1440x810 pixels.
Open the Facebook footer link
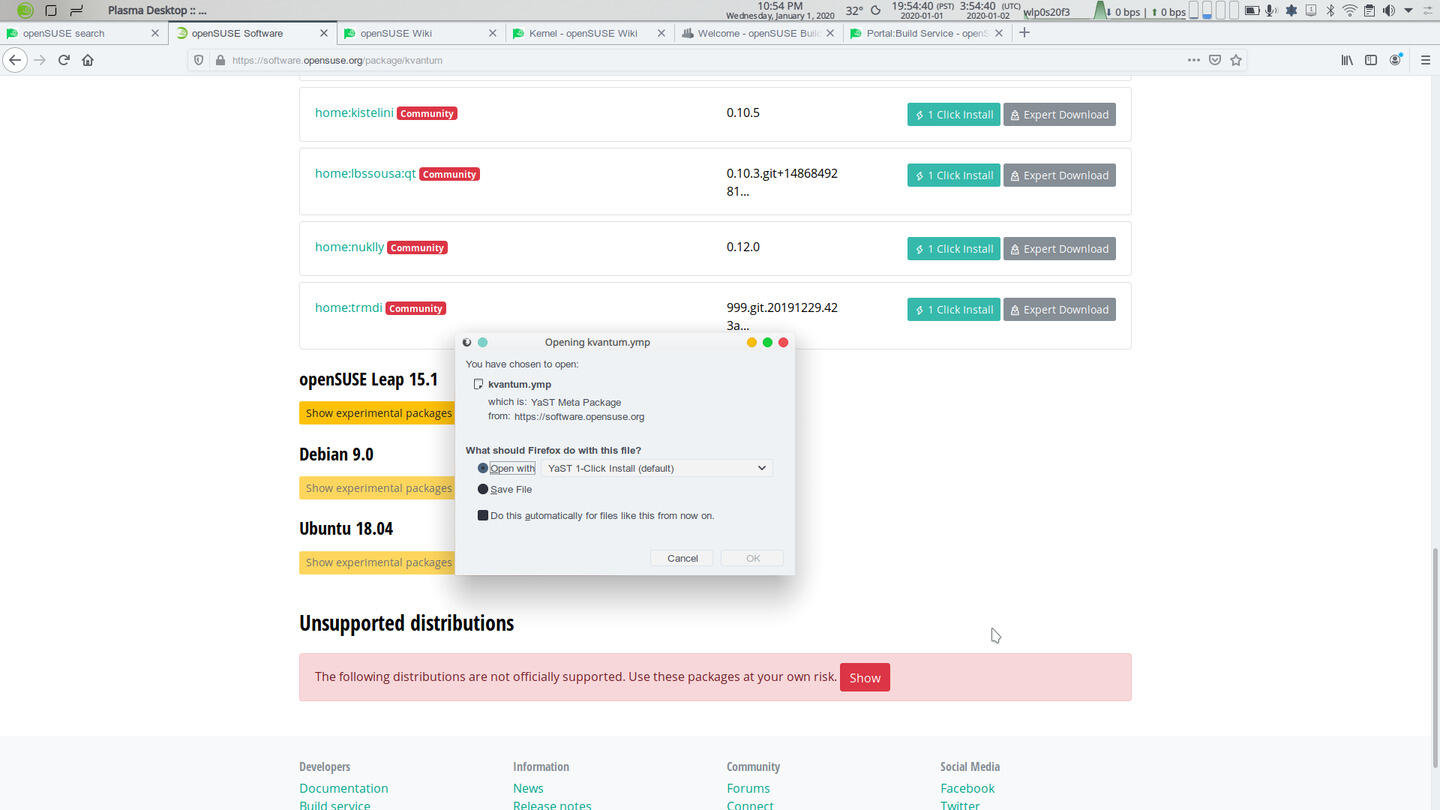coord(967,788)
